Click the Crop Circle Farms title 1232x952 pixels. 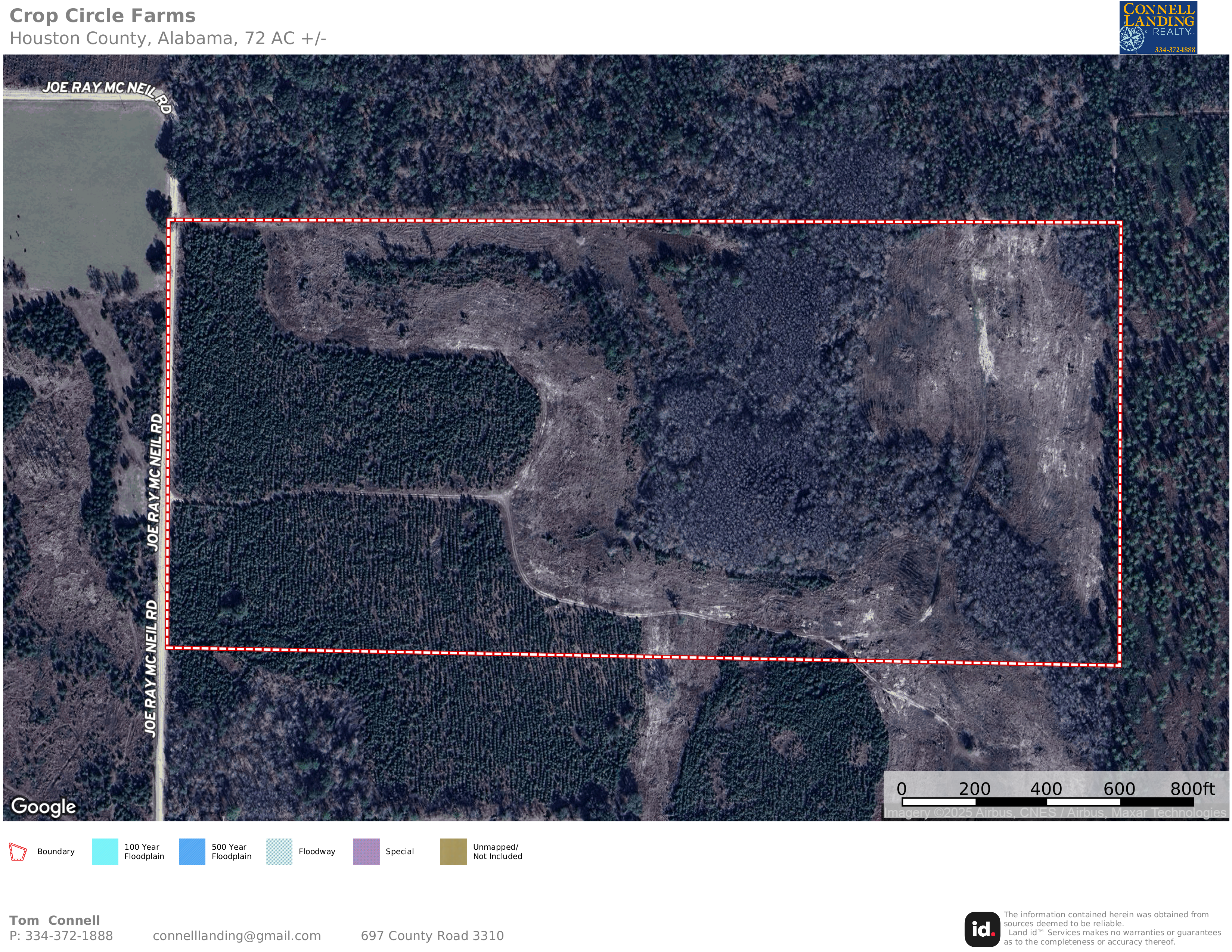click(x=102, y=16)
